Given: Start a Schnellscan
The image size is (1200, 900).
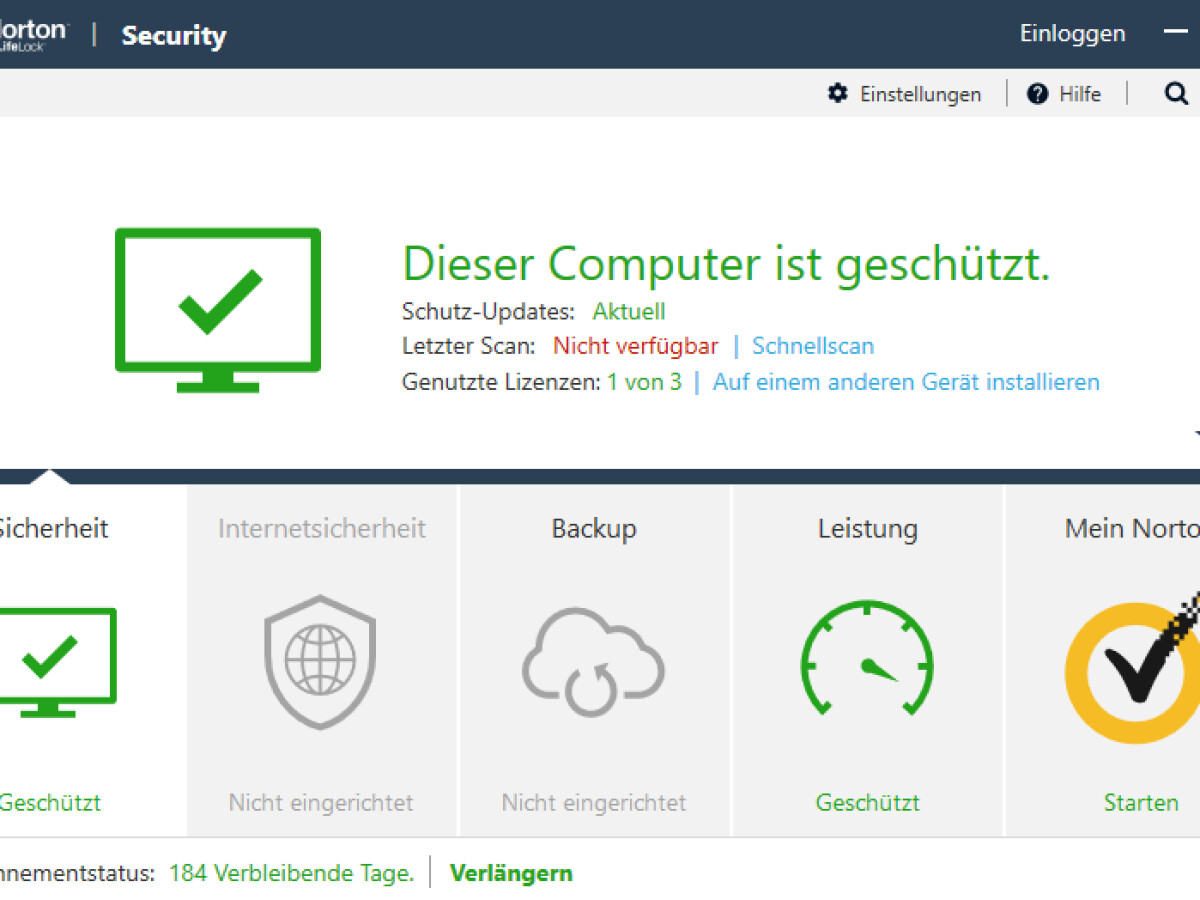Looking at the screenshot, I should (812, 346).
